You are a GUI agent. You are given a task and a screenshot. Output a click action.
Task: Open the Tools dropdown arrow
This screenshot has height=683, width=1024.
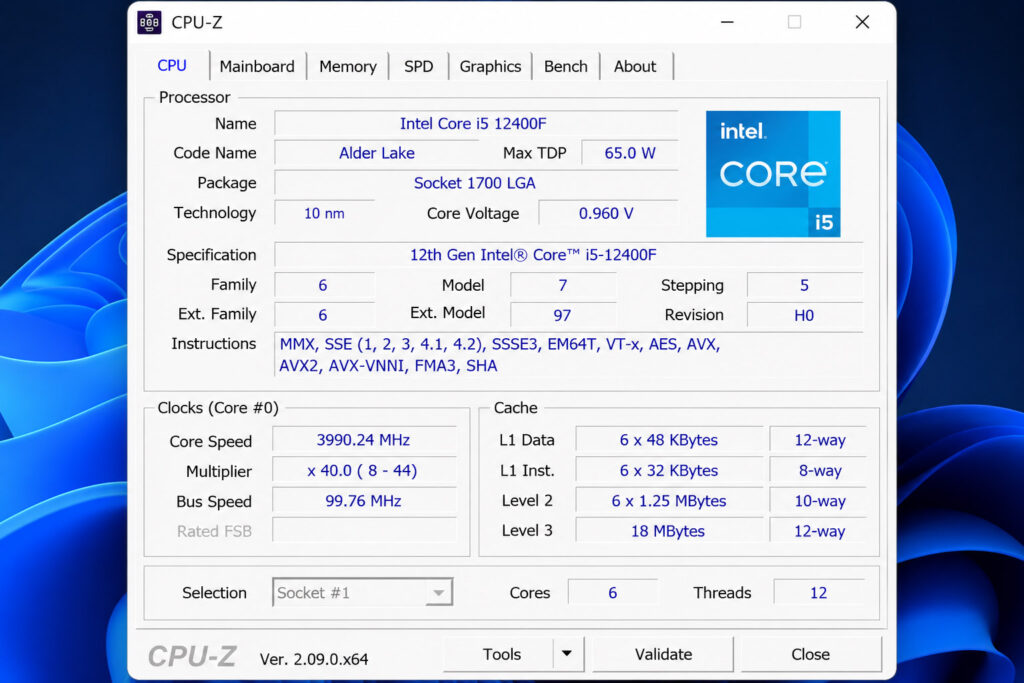click(567, 654)
